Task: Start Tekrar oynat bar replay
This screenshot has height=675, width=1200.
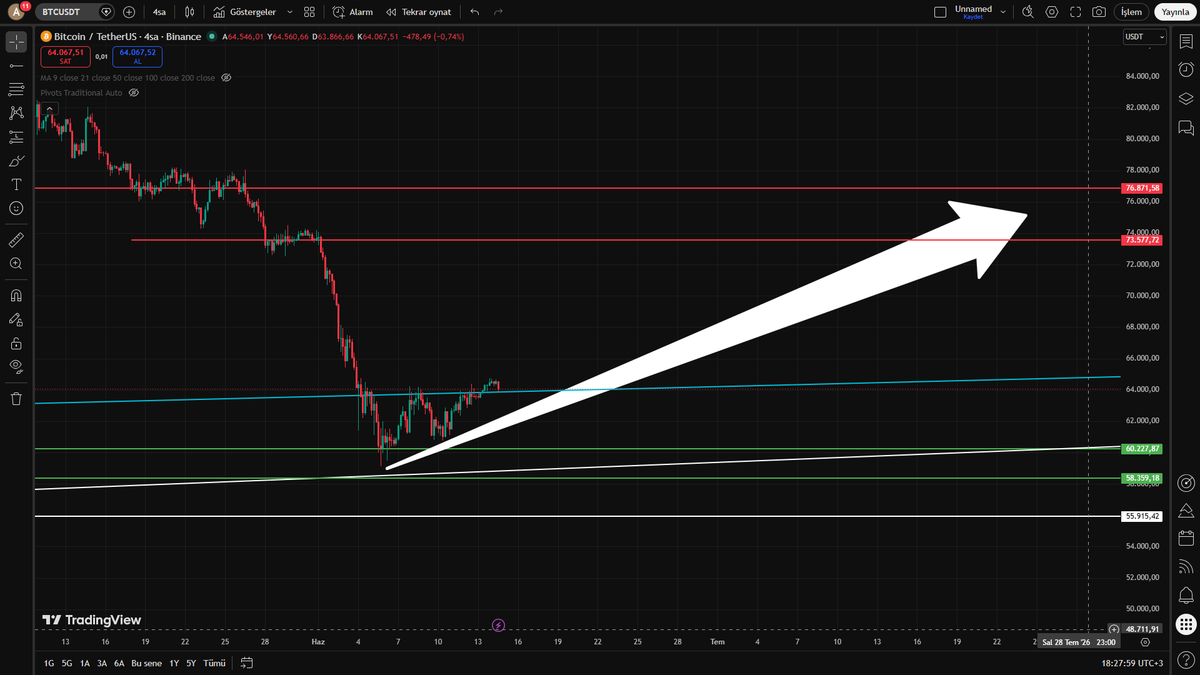Action: tap(418, 12)
